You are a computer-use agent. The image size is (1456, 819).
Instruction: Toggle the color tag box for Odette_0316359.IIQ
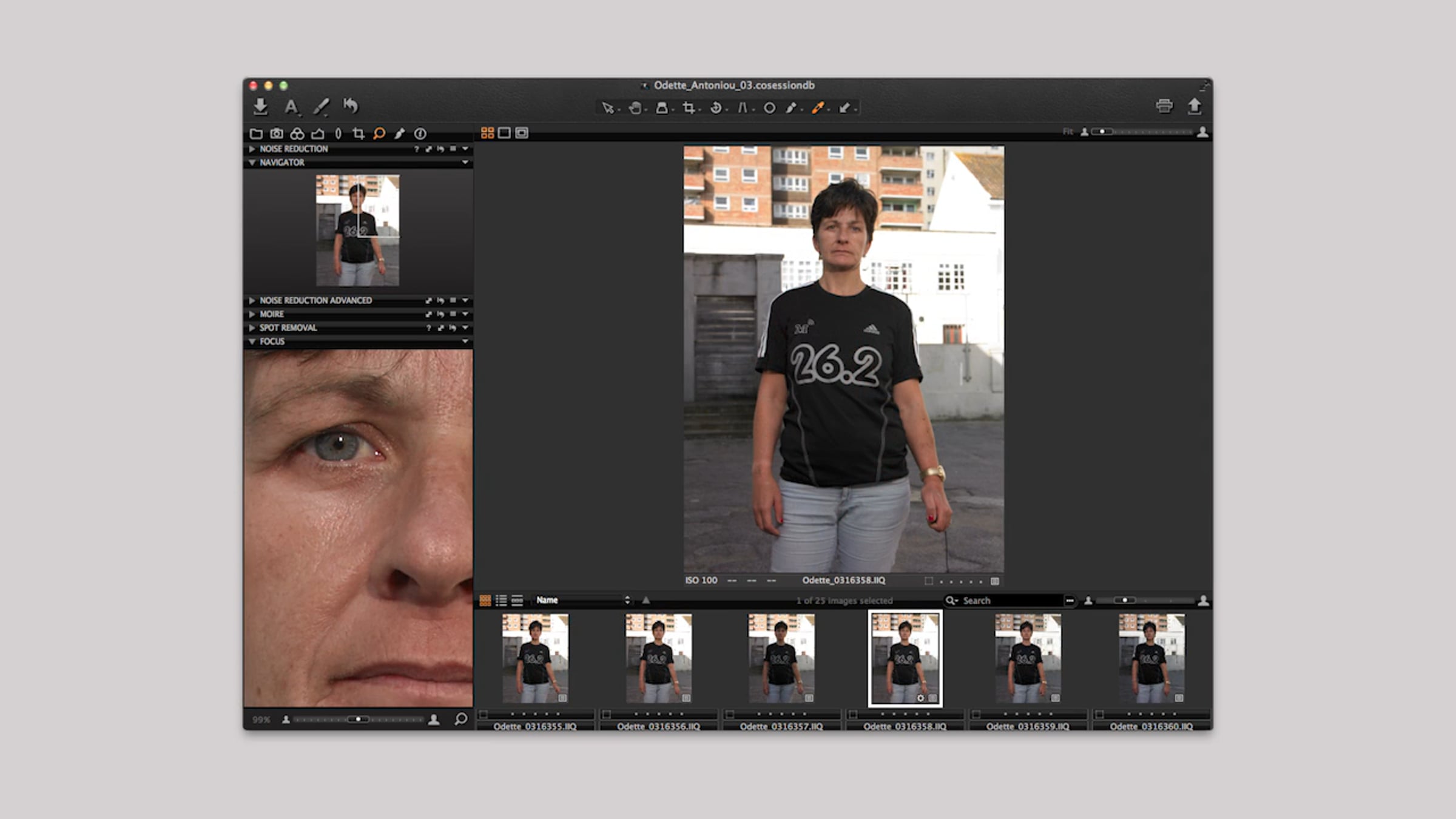pos(976,715)
